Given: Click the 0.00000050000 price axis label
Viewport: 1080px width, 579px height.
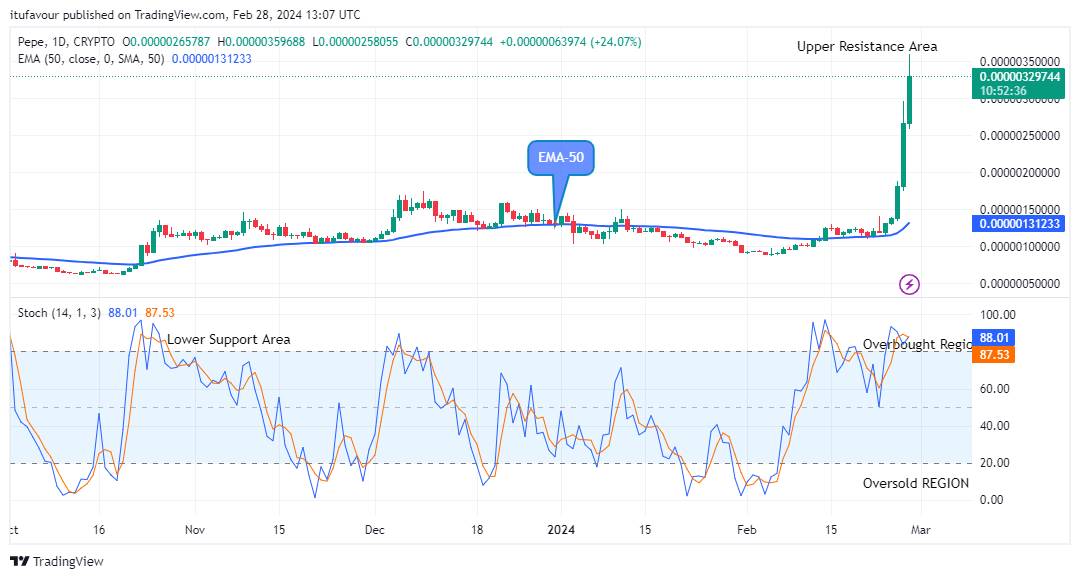Looking at the screenshot, I should [1019, 284].
